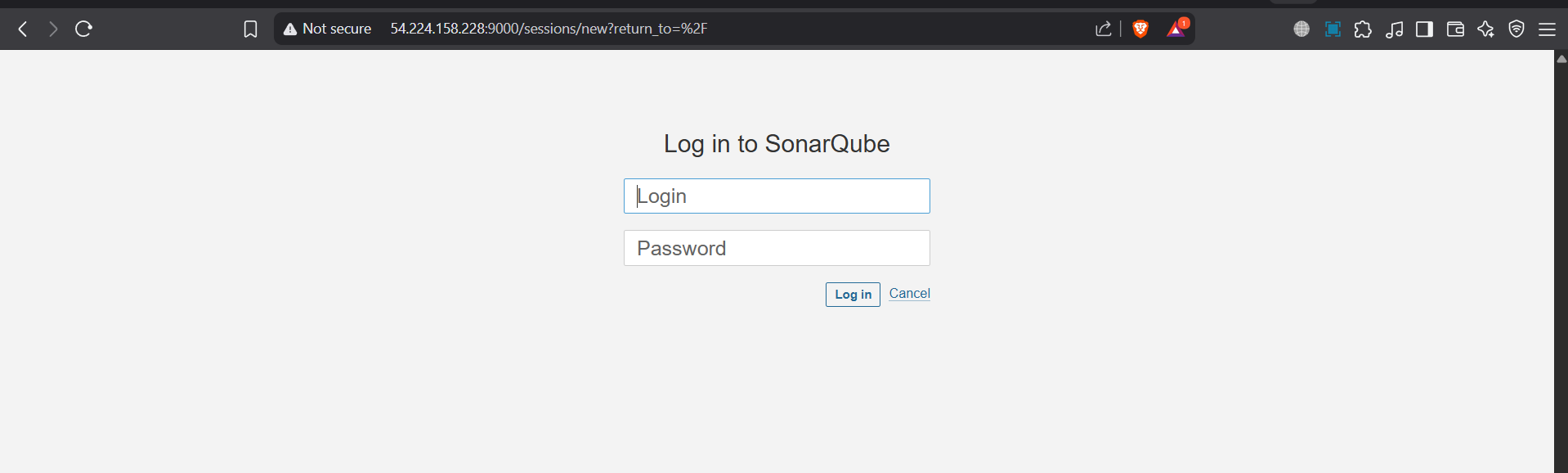Open the Brave Shields lion icon
The image size is (1568, 473).
(x=1140, y=29)
